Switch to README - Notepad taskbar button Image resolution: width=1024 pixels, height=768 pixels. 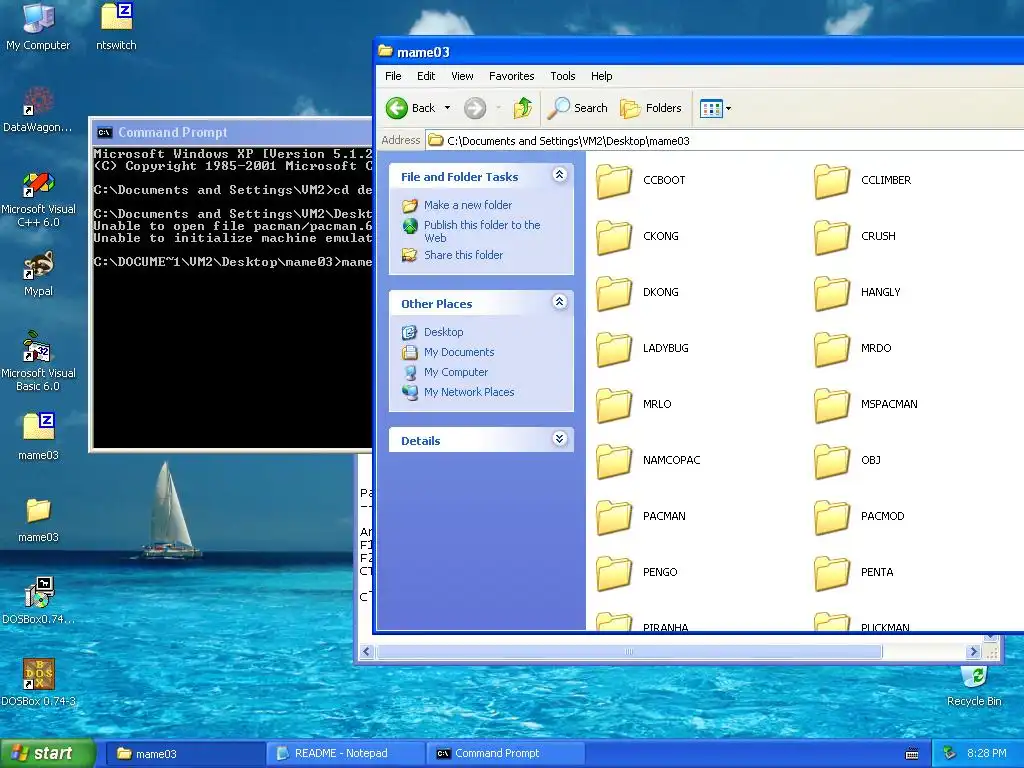click(x=345, y=754)
